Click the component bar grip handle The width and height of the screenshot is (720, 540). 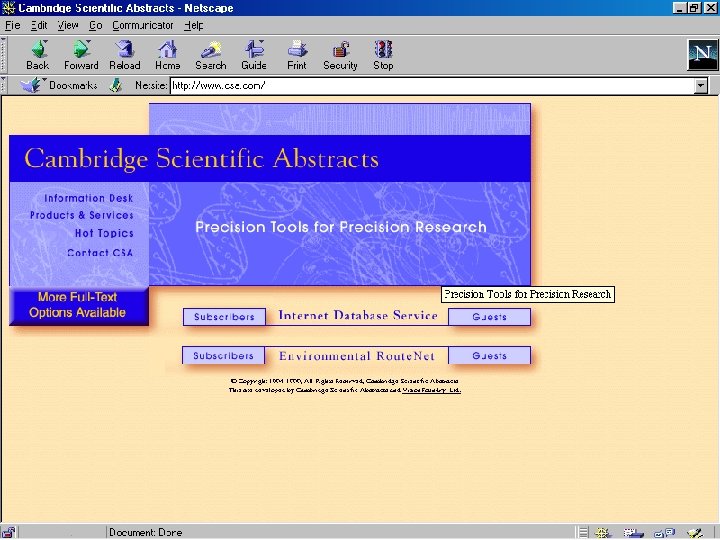pos(583,533)
